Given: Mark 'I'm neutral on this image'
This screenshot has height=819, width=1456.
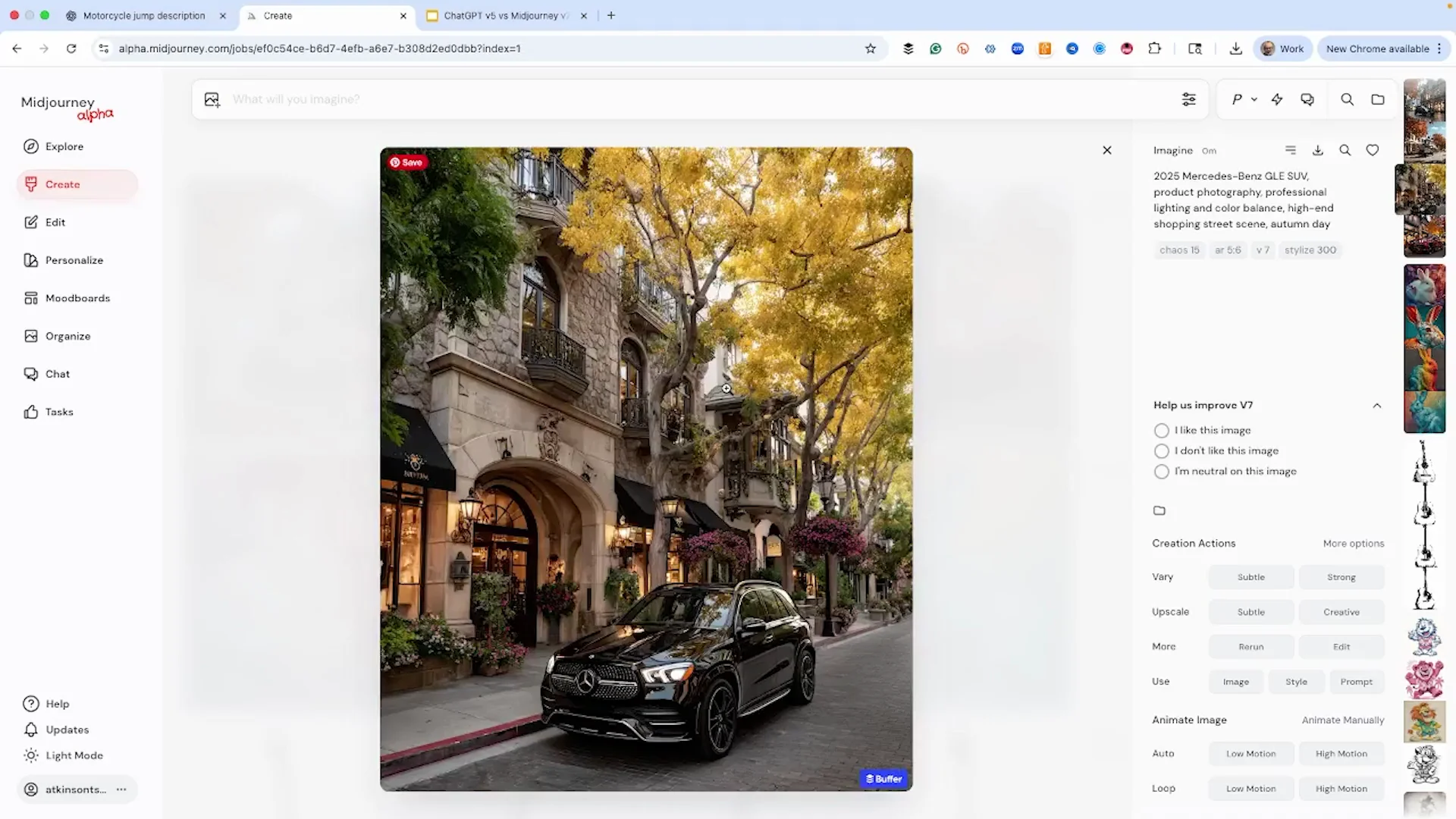Looking at the screenshot, I should (1161, 472).
